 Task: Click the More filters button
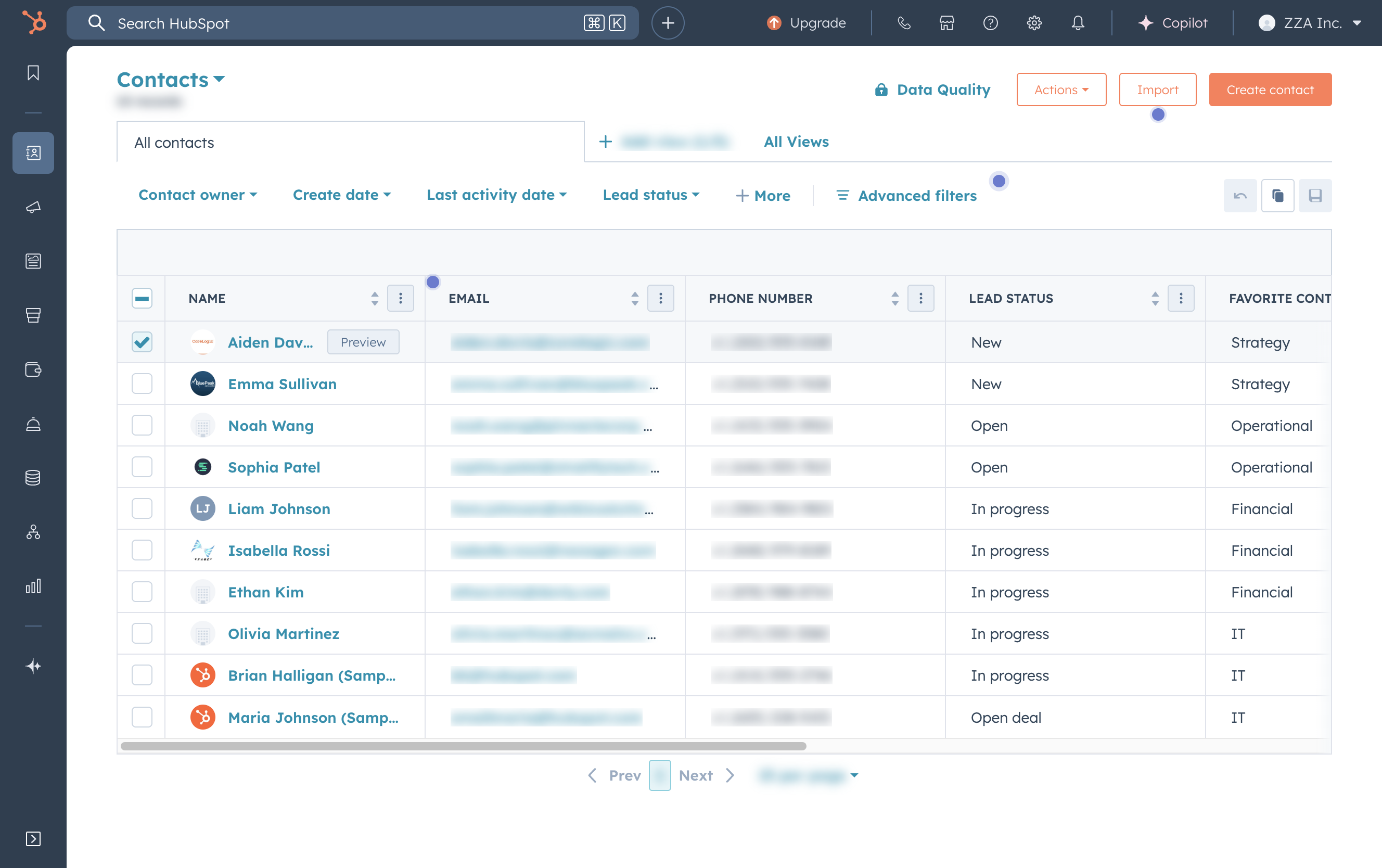point(763,196)
